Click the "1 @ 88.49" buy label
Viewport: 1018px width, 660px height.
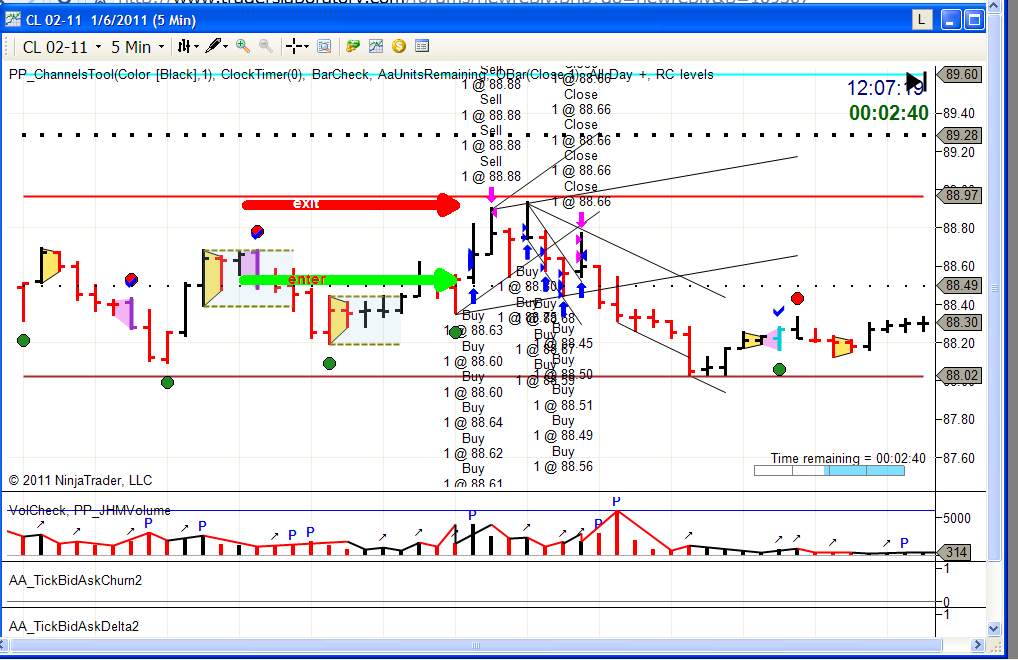point(564,435)
